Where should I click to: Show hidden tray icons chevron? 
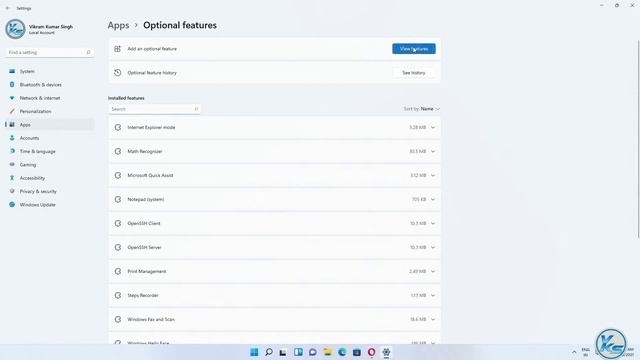point(574,352)
